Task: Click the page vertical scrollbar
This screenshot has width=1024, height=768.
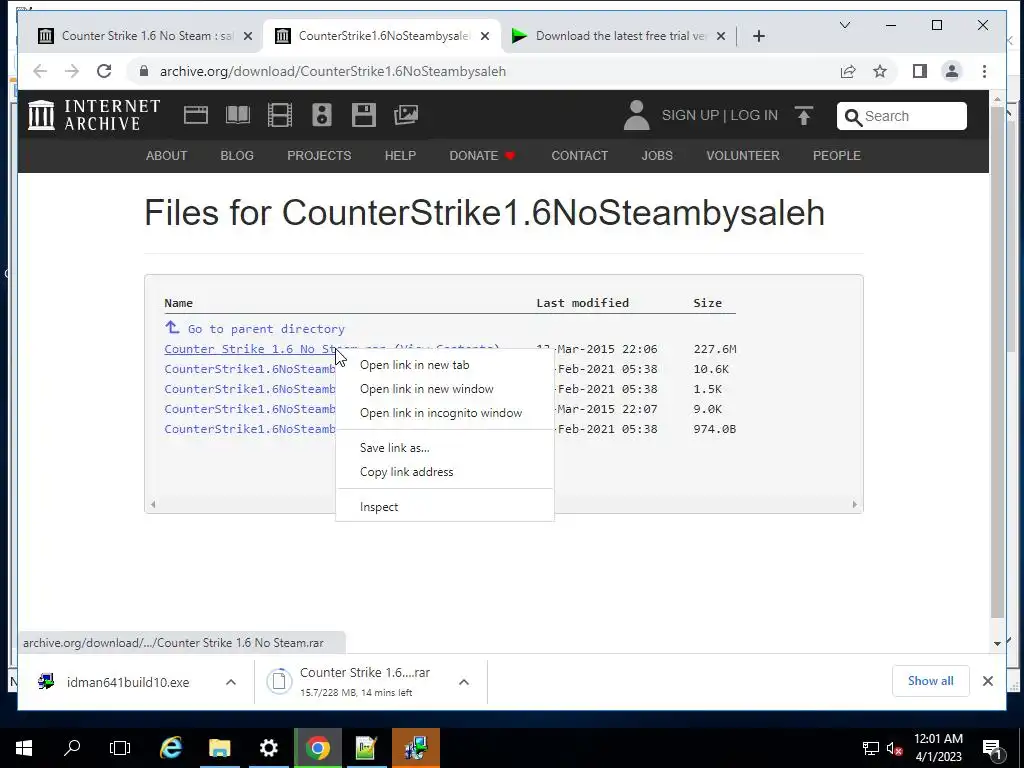Action: coord(997,362)
